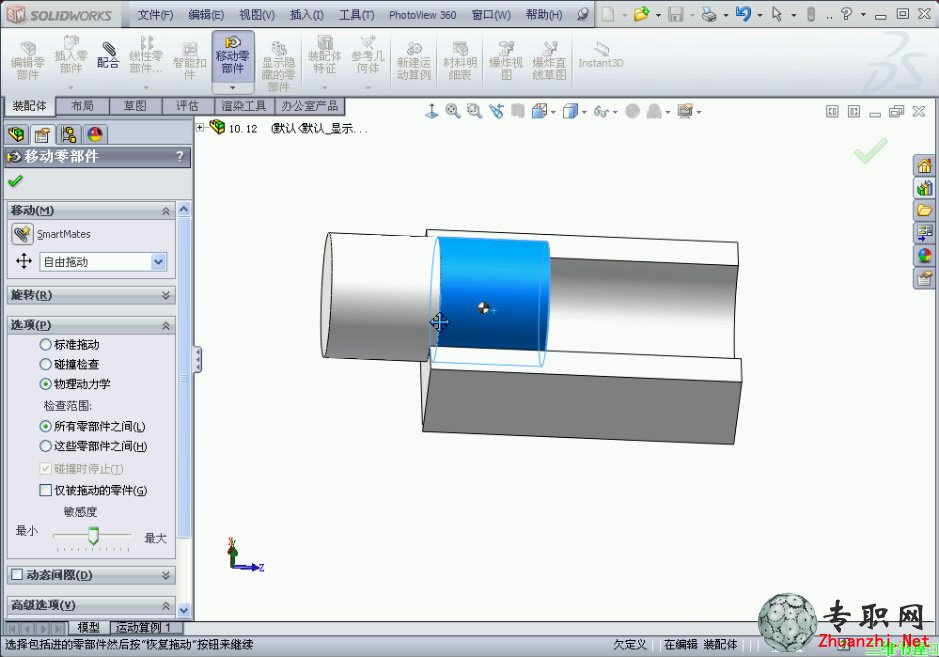Open SolidWorks Resources home icon in task pane

[x=924, y=166]
